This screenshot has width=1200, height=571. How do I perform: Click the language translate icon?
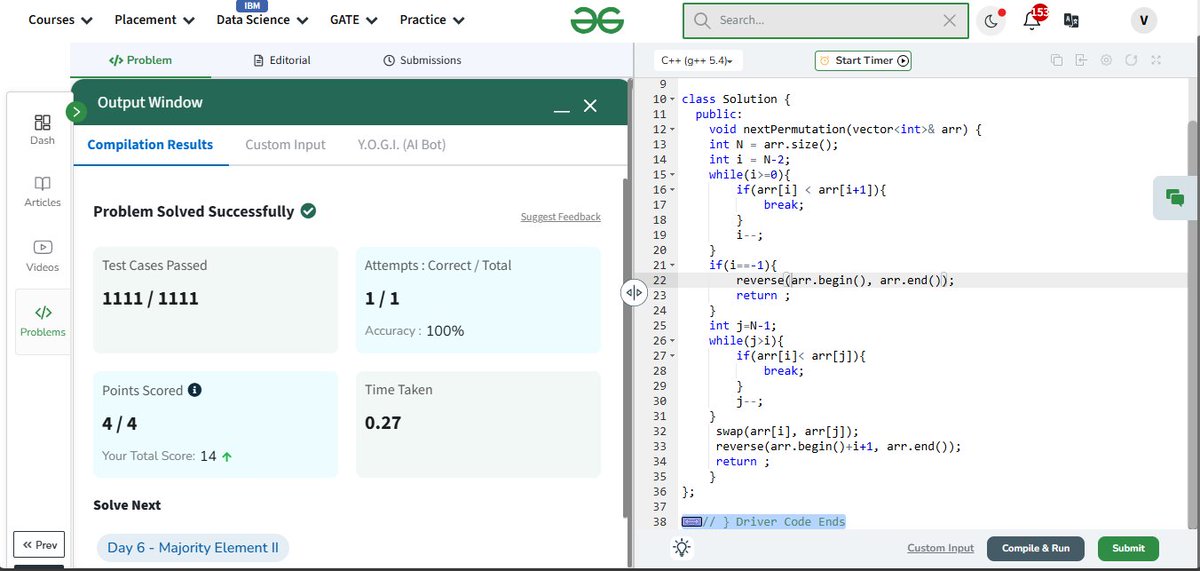click(1071, 20)
